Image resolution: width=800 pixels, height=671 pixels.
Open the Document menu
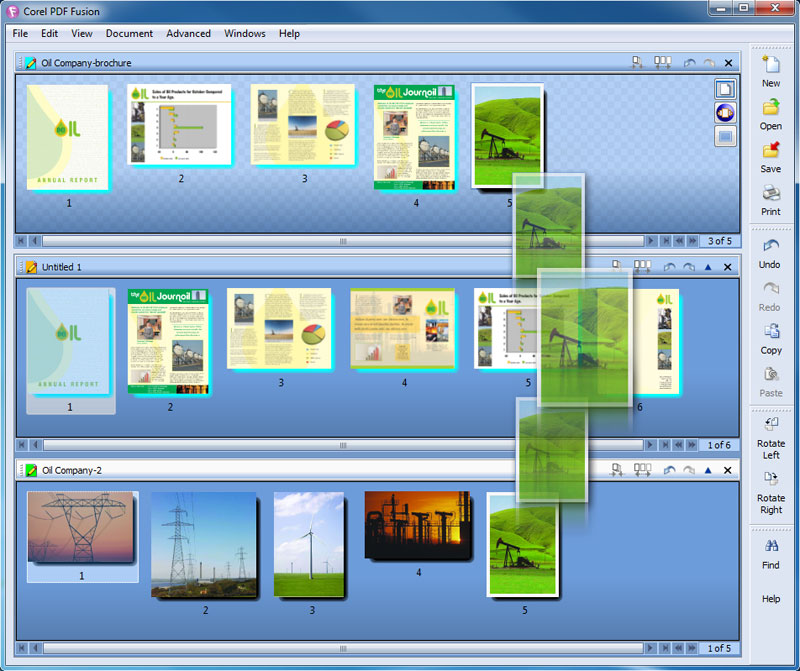point(129,33)
